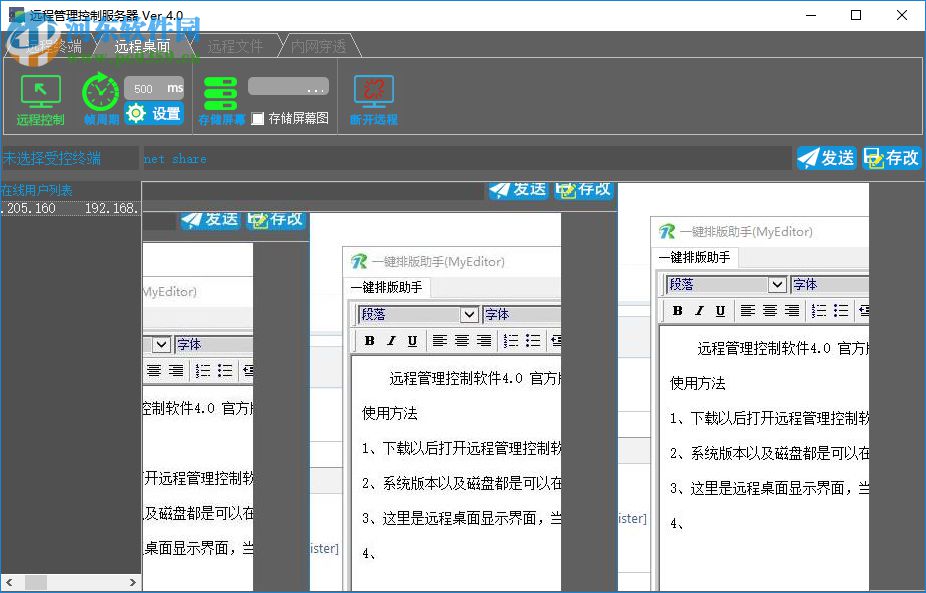Align right in rightmost MyEditor window
The width and height of the screenshot is (926, 593).
pos(791,311)
